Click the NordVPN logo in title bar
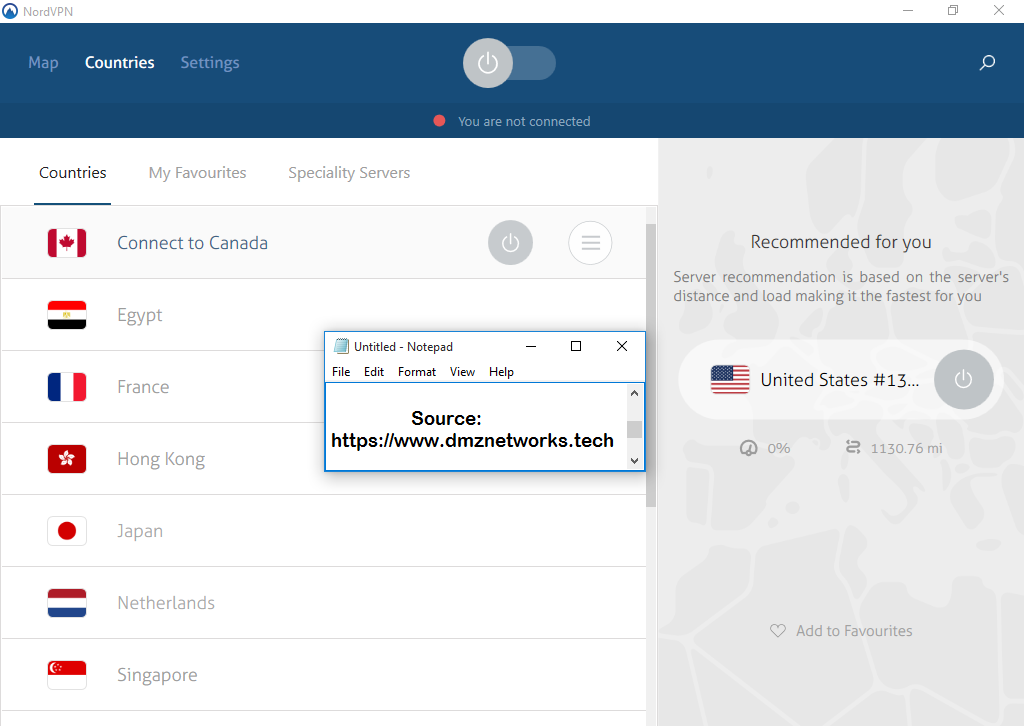 (10, 11)
